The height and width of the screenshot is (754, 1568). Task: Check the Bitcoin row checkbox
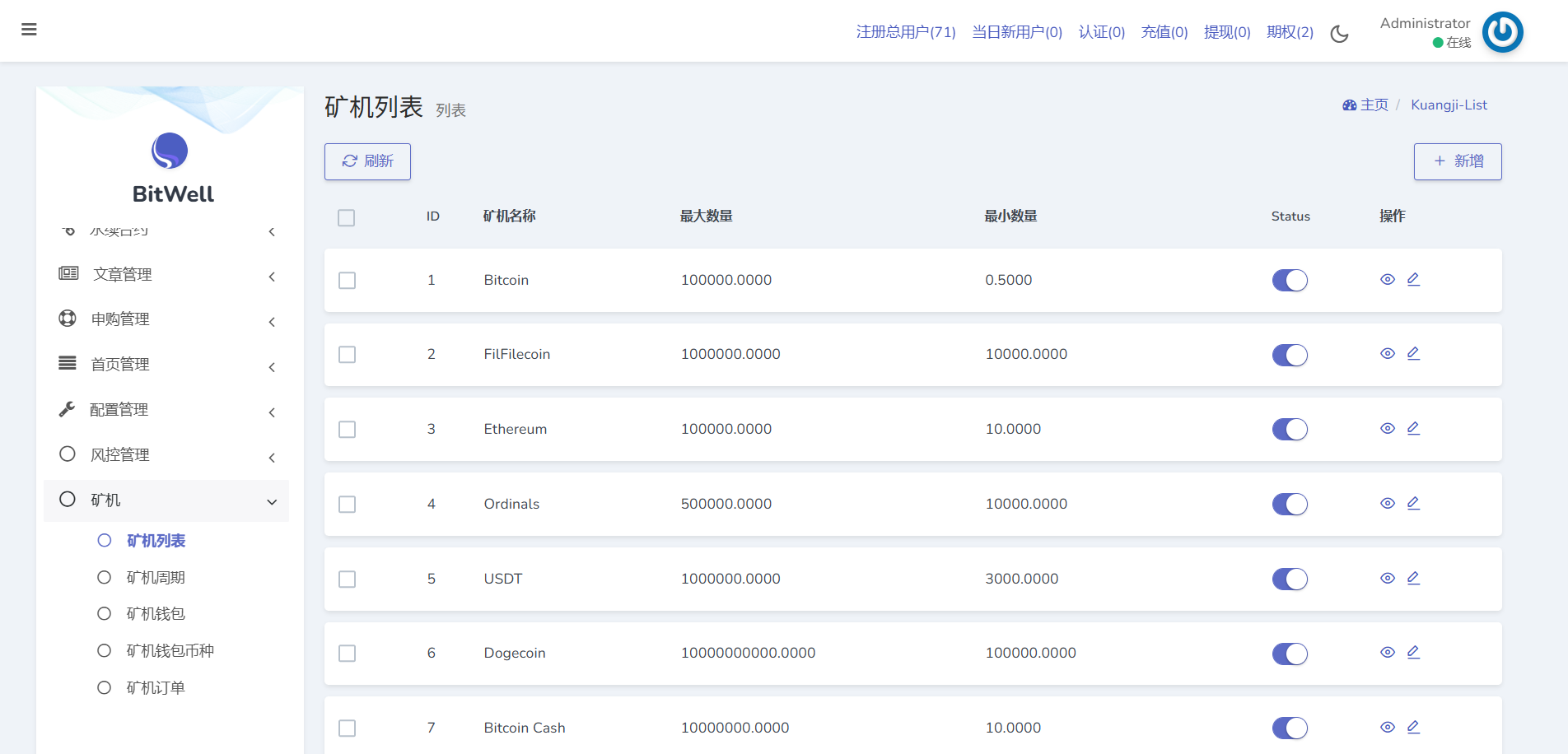tap(348, 281)
